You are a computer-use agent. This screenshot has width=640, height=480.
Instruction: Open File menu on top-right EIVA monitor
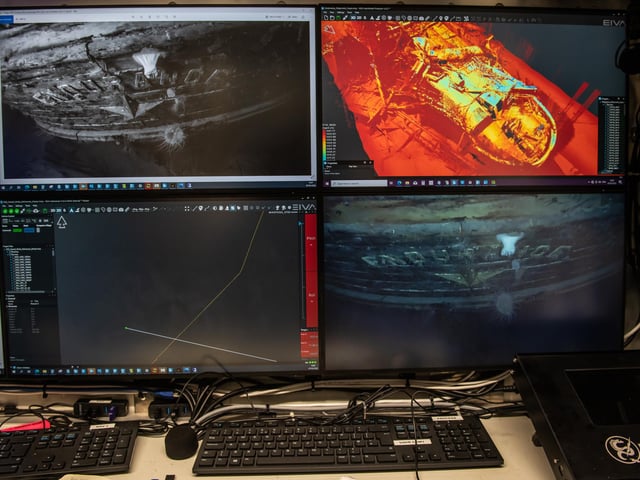coord(324,12)
